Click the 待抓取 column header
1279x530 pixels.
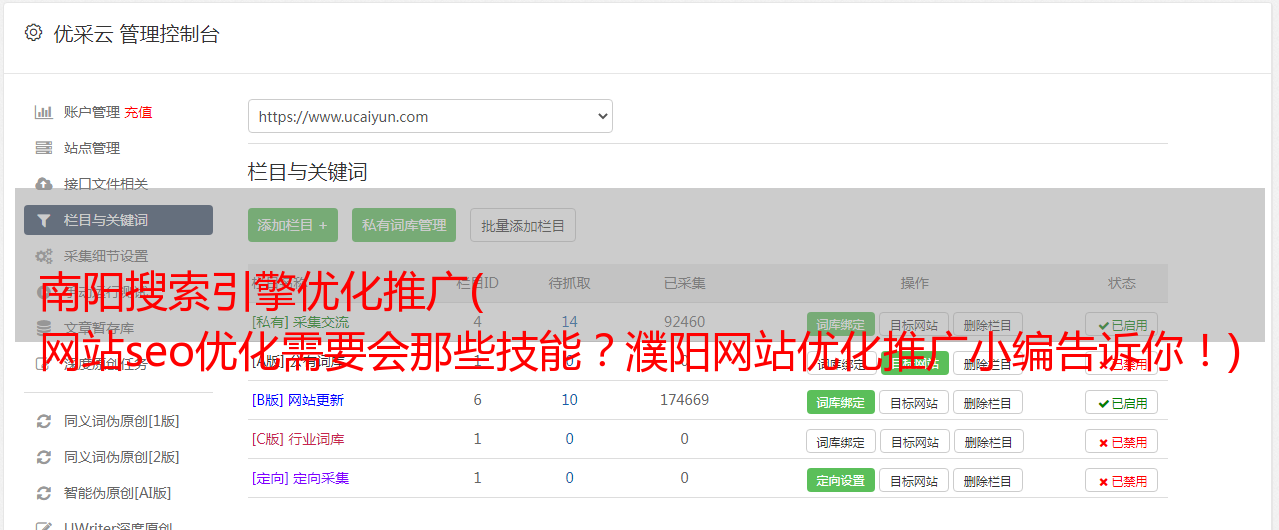(570, 283)
